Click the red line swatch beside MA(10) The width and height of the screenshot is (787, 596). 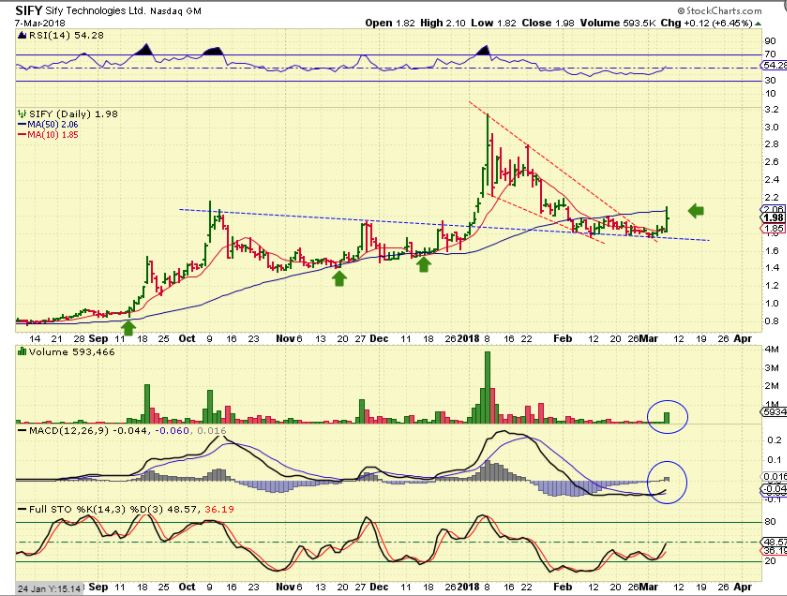pos(22,135)
